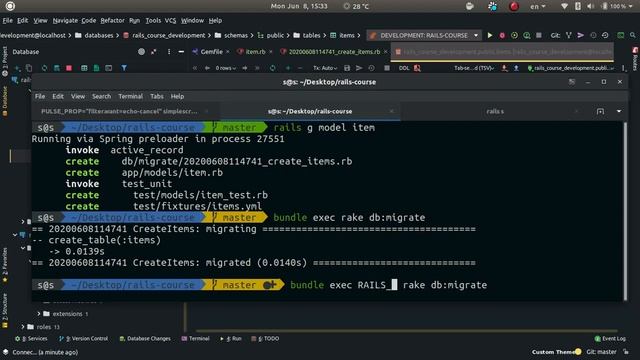Click the terminal window vertical scrollbar
The height and width of the screenshot is (360, 640).
[624, 211]
